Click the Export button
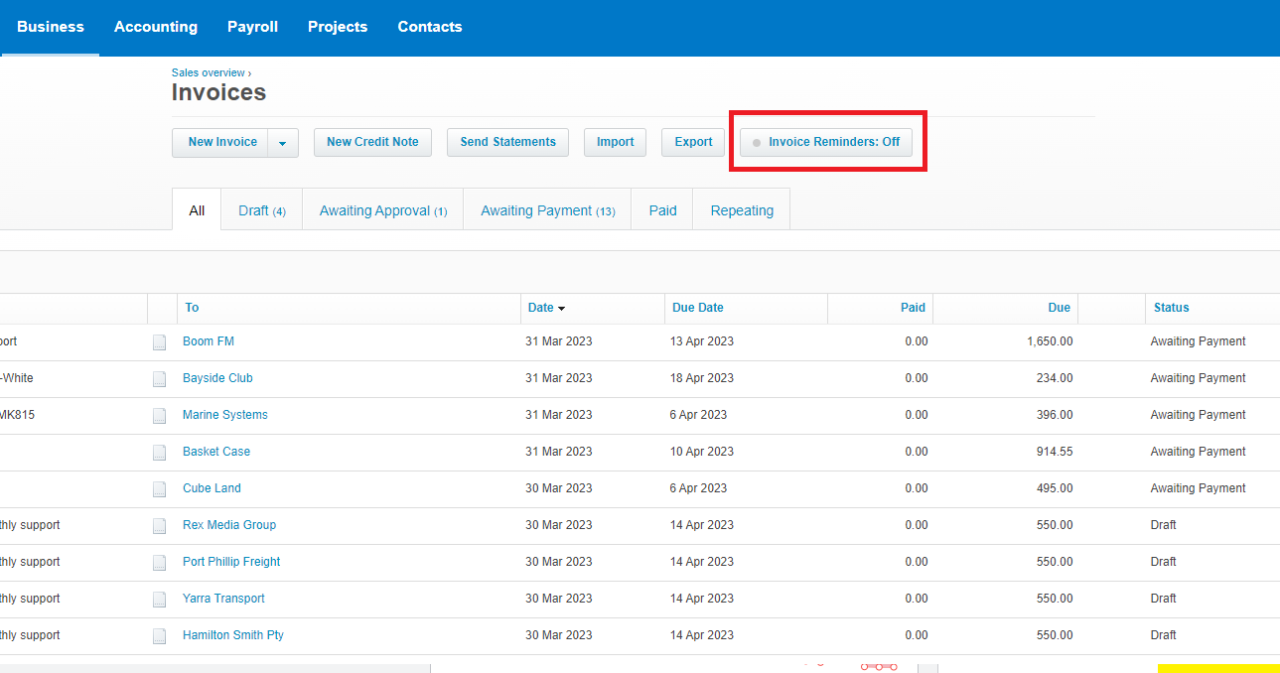 pyautogui.click(x=692, y=142)
